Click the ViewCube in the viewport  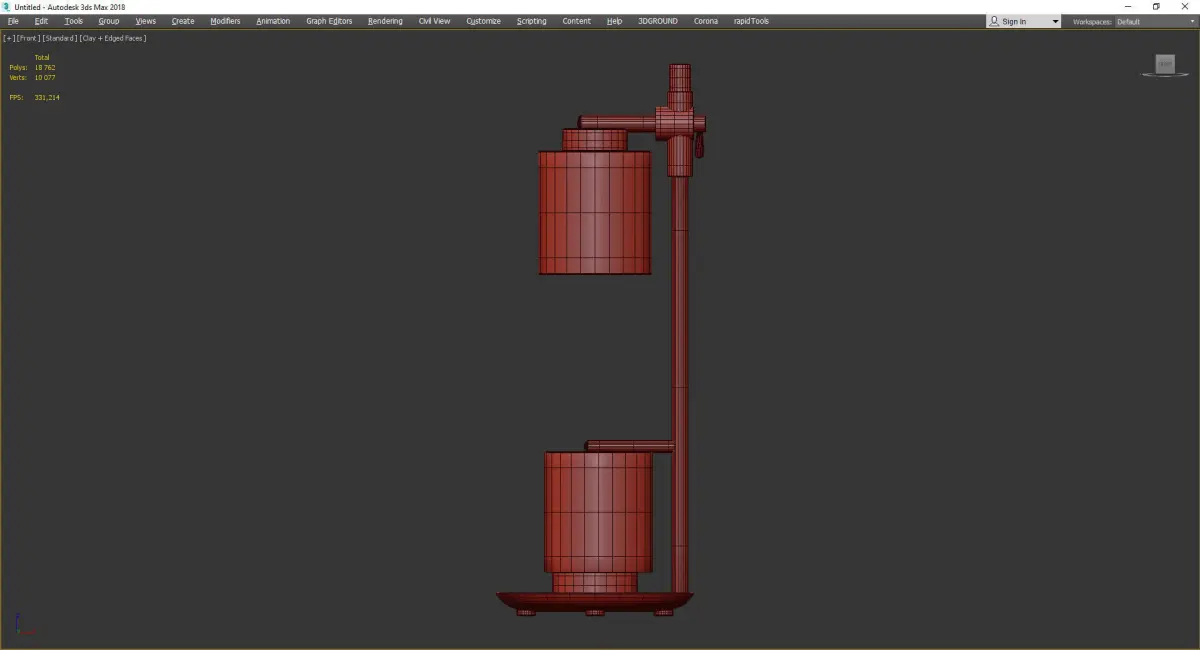[1165, 64]
